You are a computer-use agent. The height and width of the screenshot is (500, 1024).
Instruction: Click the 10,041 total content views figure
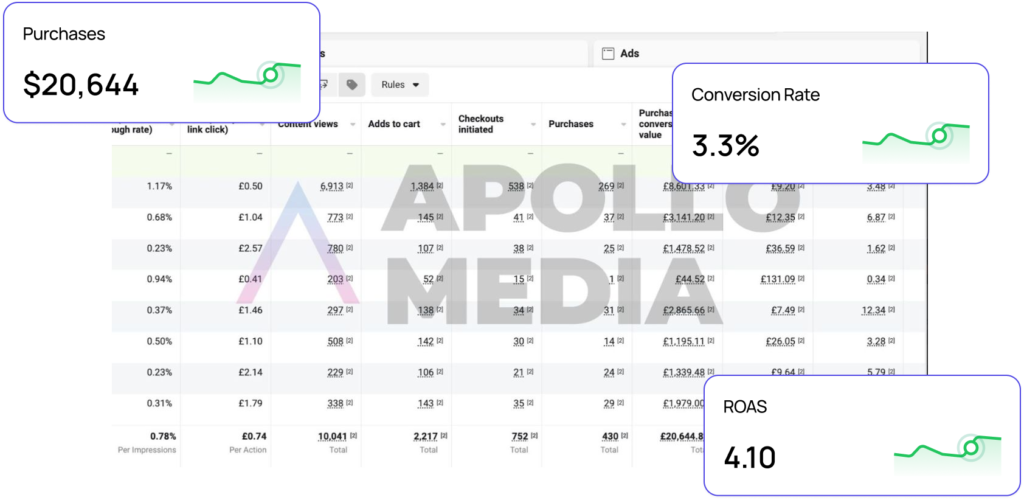[331, 436]
